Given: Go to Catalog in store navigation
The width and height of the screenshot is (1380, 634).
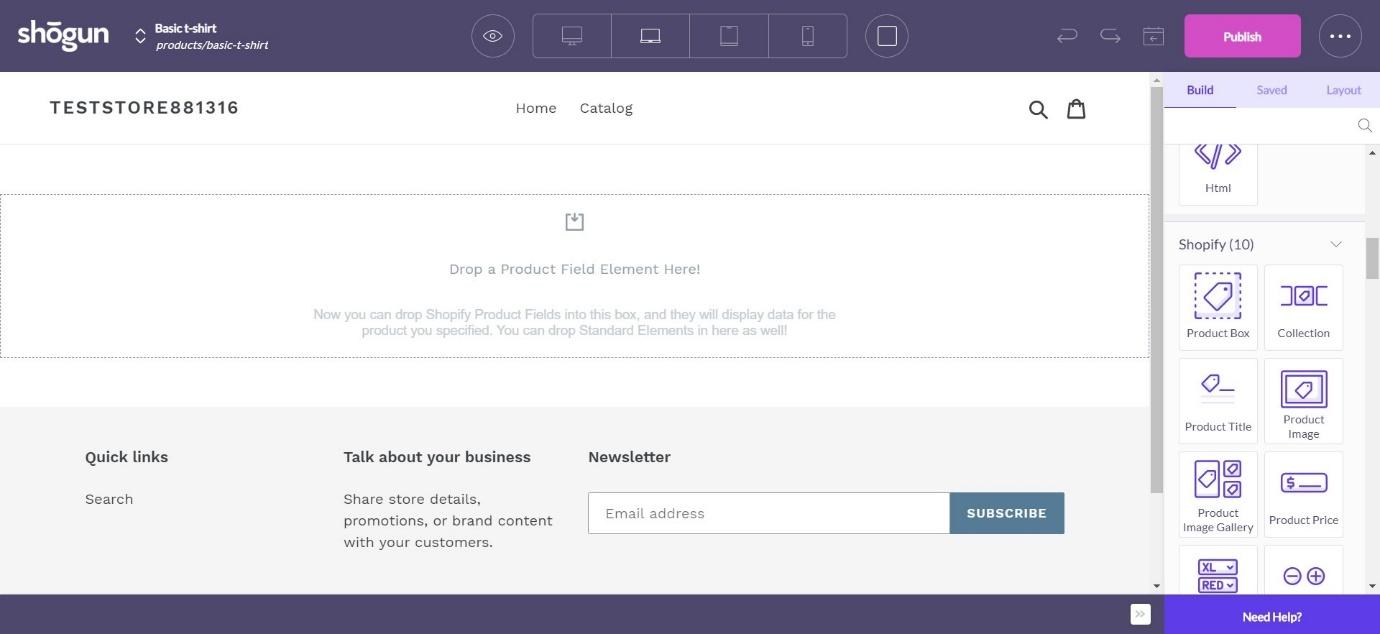Looking at the screenshot, I should pos(606,108).
